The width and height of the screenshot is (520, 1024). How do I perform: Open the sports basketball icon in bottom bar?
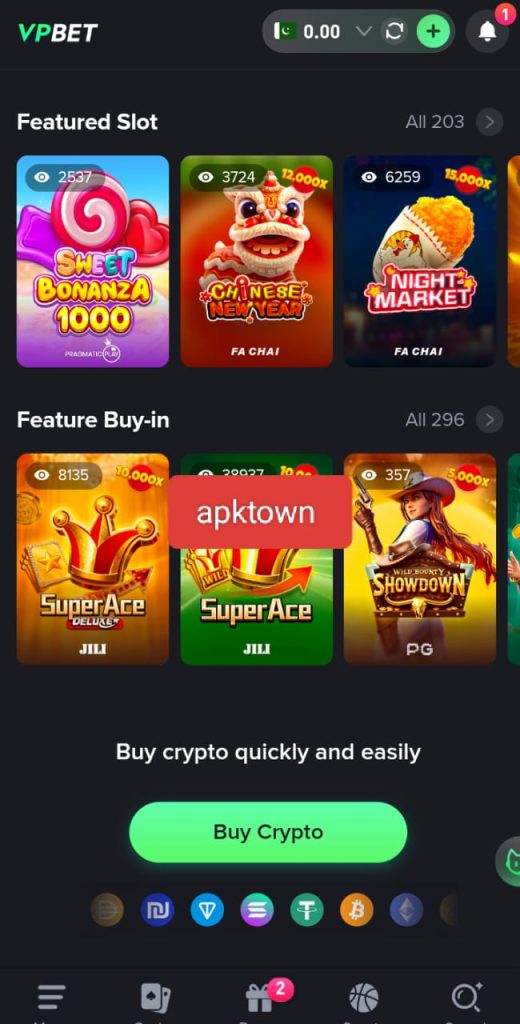pos(364,999)
